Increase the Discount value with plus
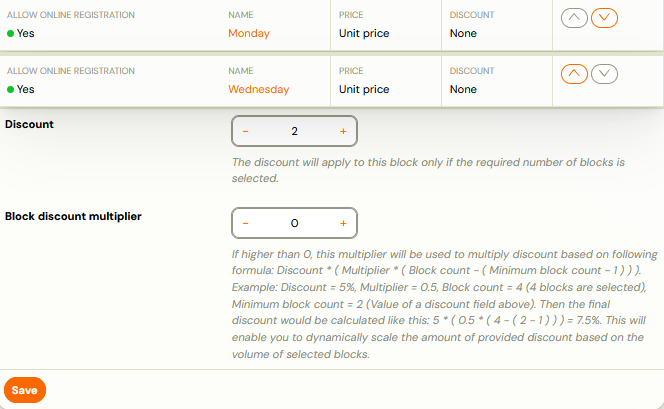Image resolution: width=664 pixels, height=409 pixels. click(343, 132)
